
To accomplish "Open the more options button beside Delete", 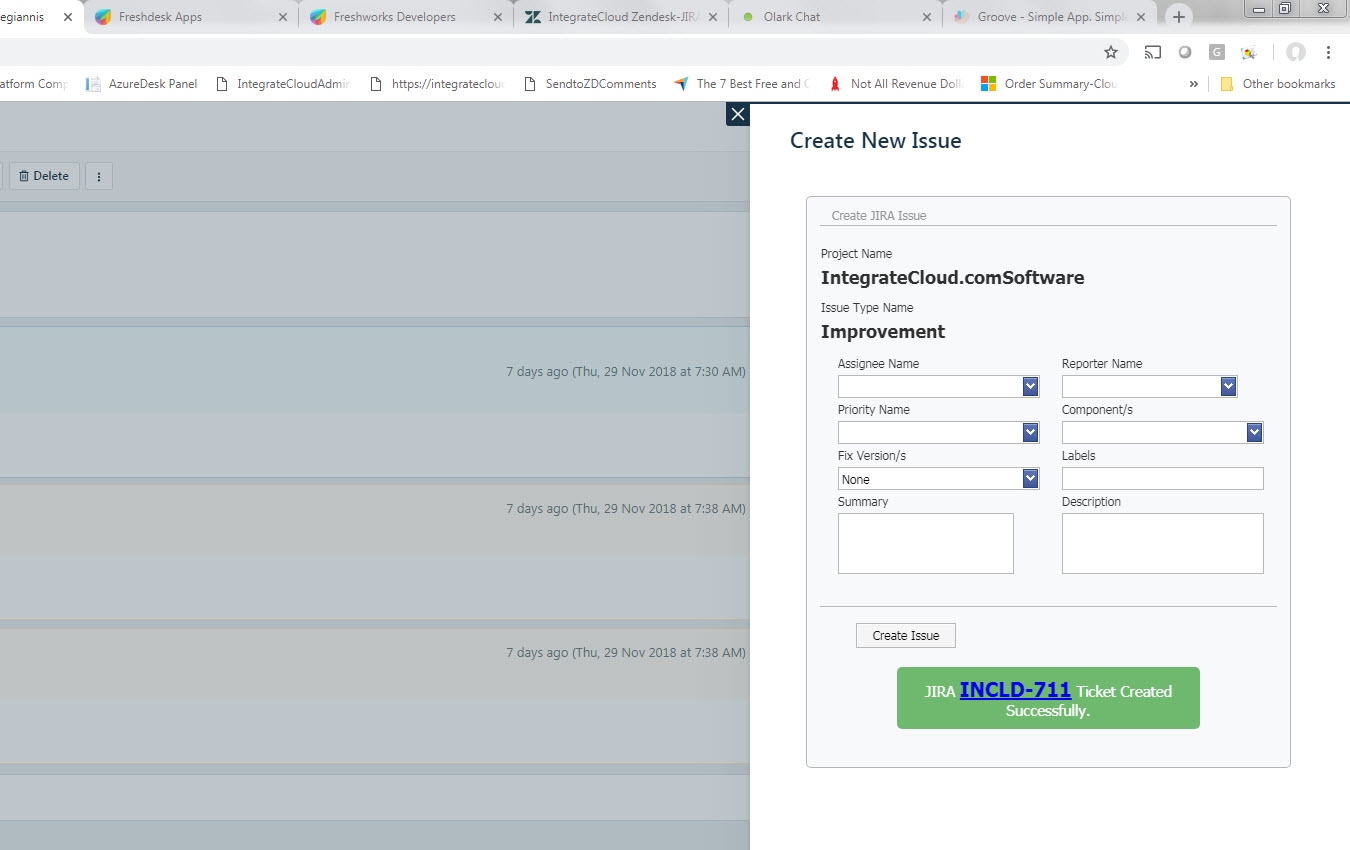I will pos(98,176).
